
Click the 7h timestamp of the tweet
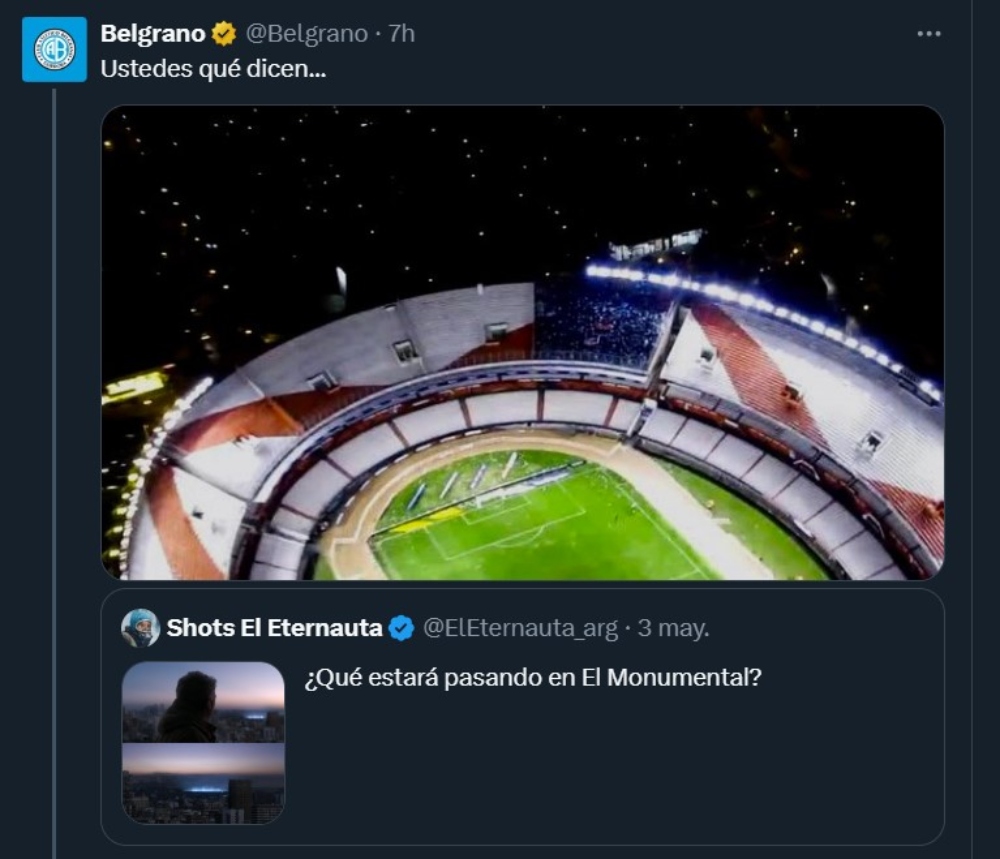(401, 34)
